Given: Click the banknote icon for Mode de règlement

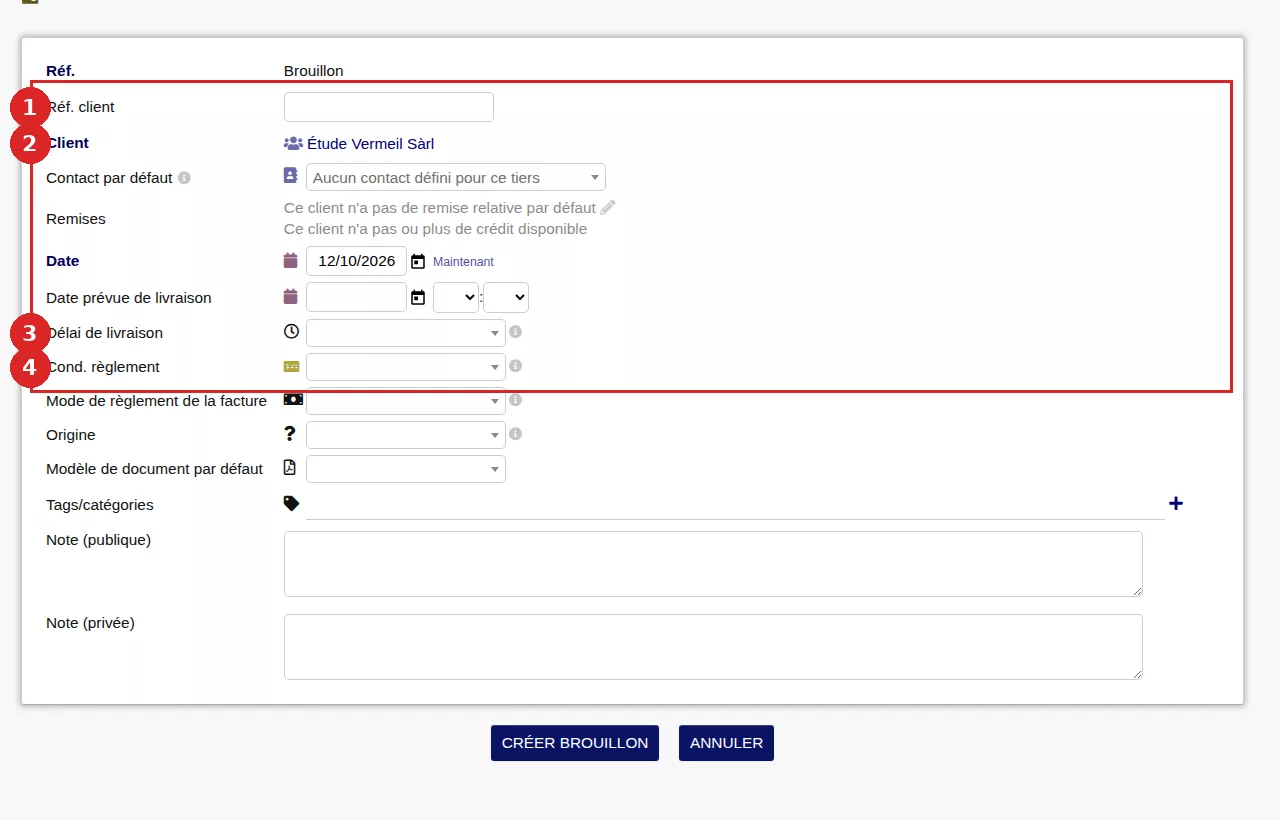Looking at the screenshot, I should tap(293, 399).
